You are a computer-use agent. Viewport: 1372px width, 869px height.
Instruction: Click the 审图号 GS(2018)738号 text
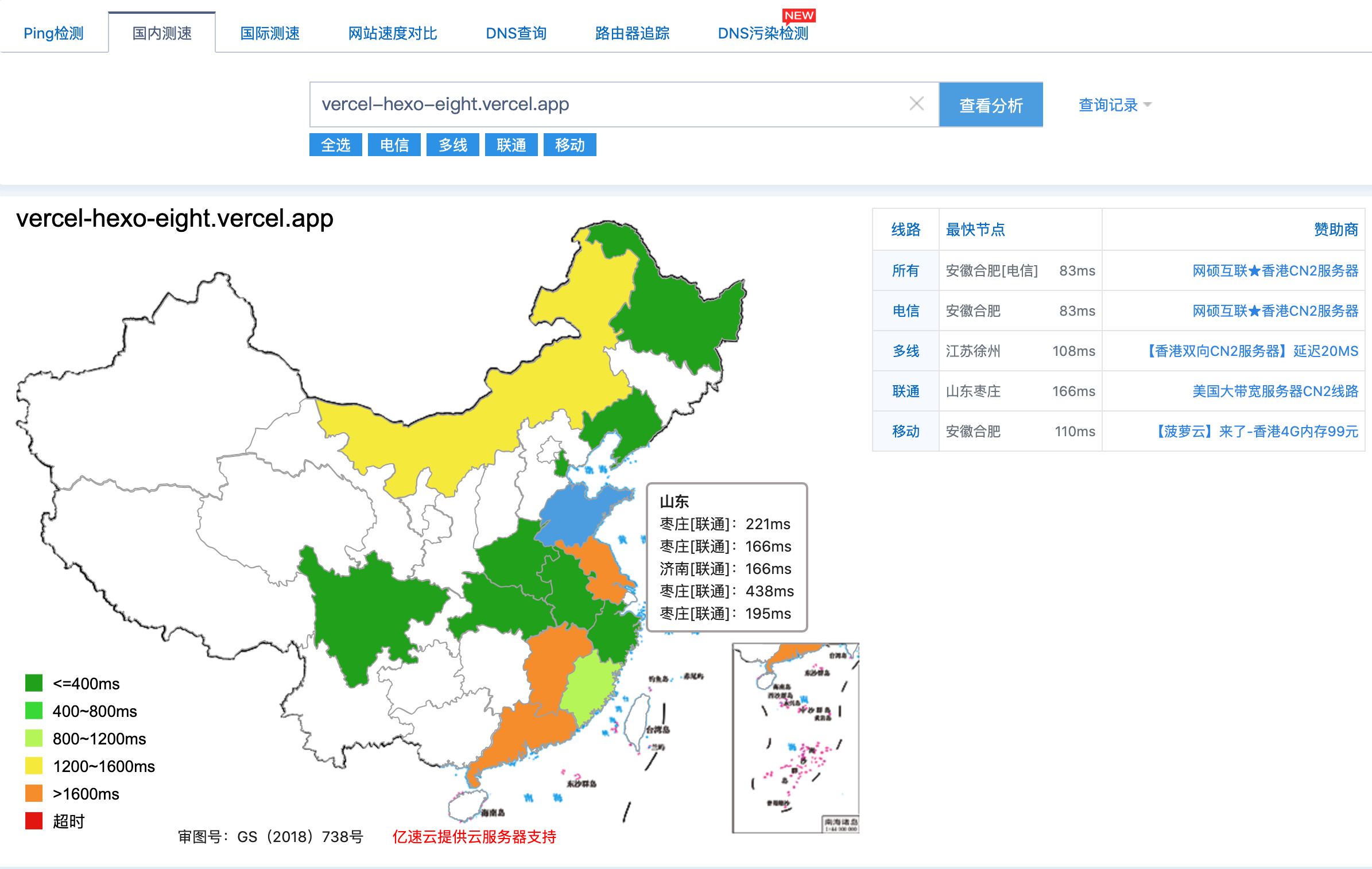[270, 837]
